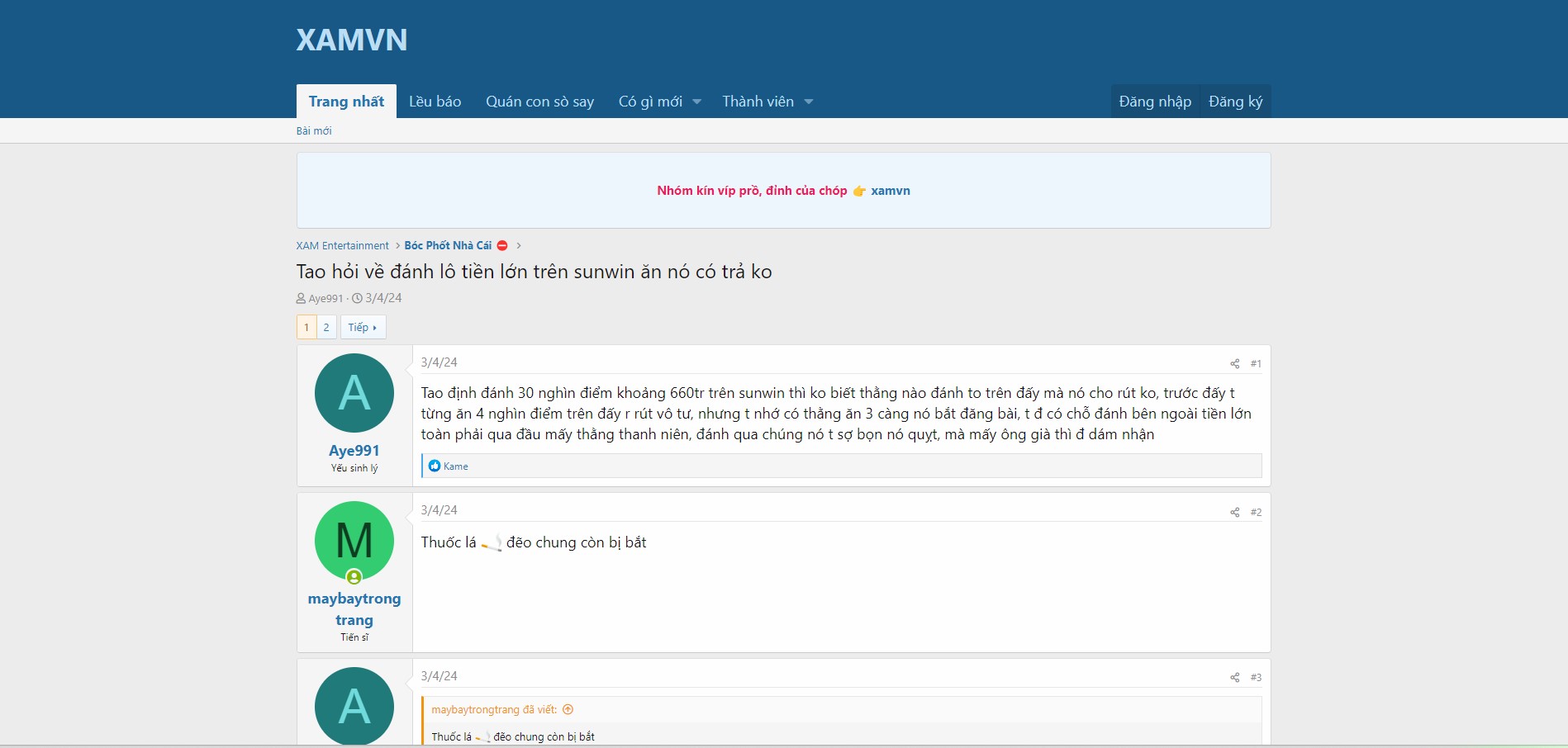Open the Bài mới sub-navigation link
1568x748 pixels.
pos(314,130)
